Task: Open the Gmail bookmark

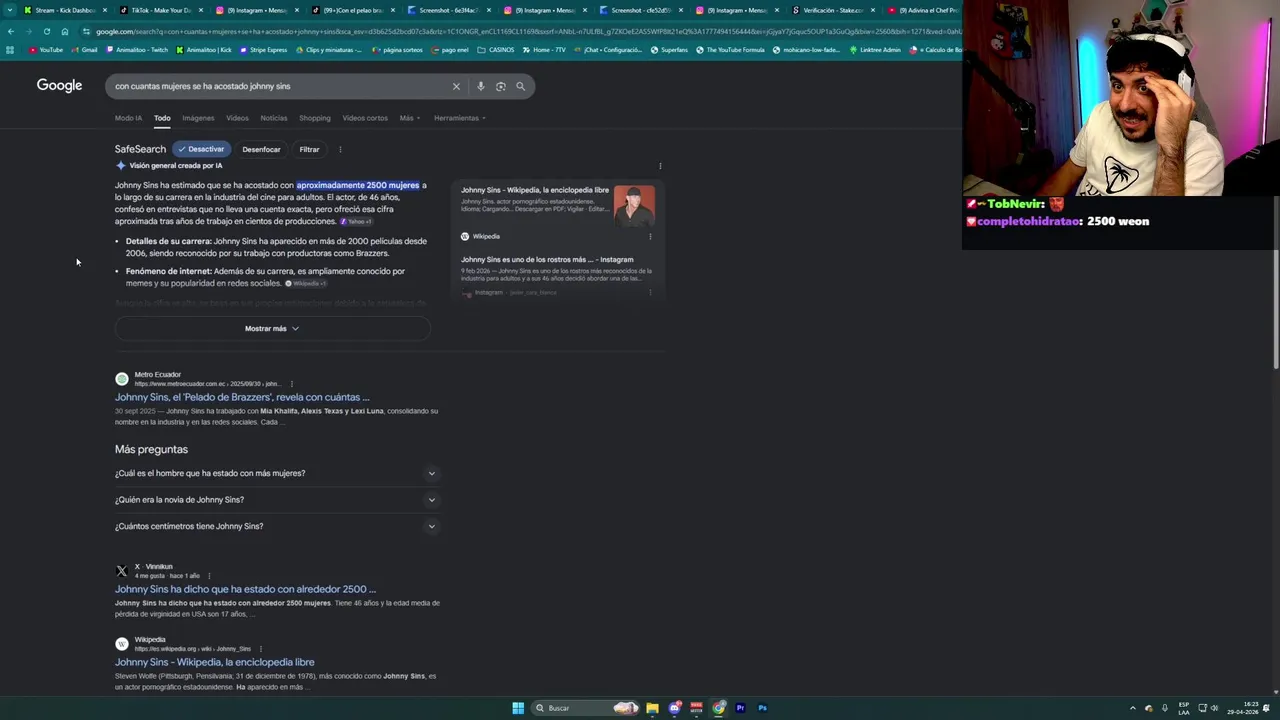Action: (x=85, y=50)
